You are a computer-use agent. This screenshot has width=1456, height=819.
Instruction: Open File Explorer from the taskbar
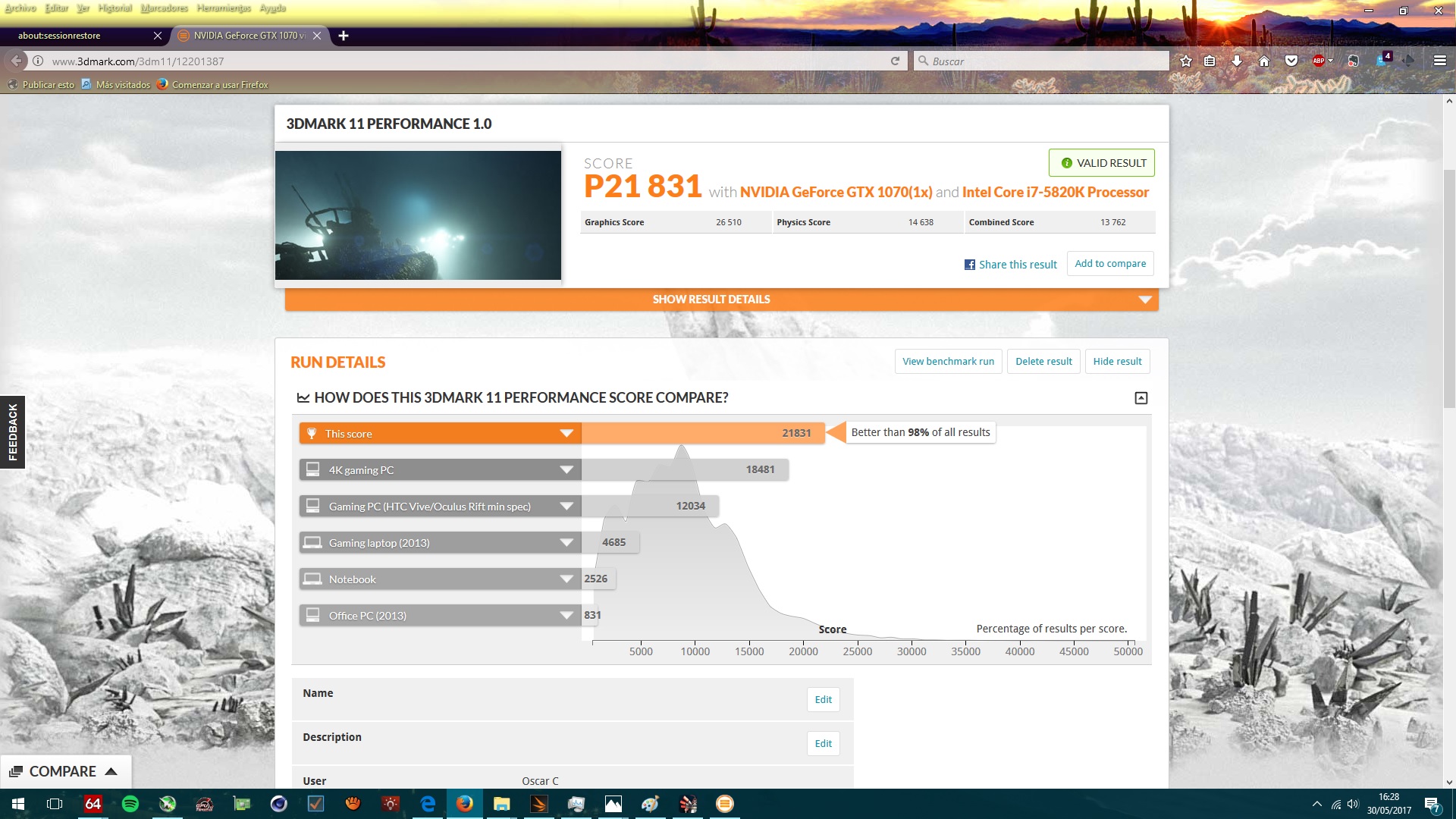coord(501,804)
